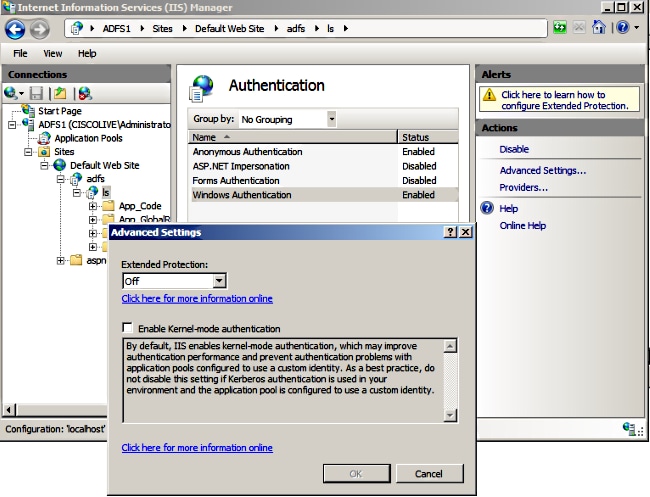
Task: Click the Connections globe connect icon
Action: tap(10, 93)
